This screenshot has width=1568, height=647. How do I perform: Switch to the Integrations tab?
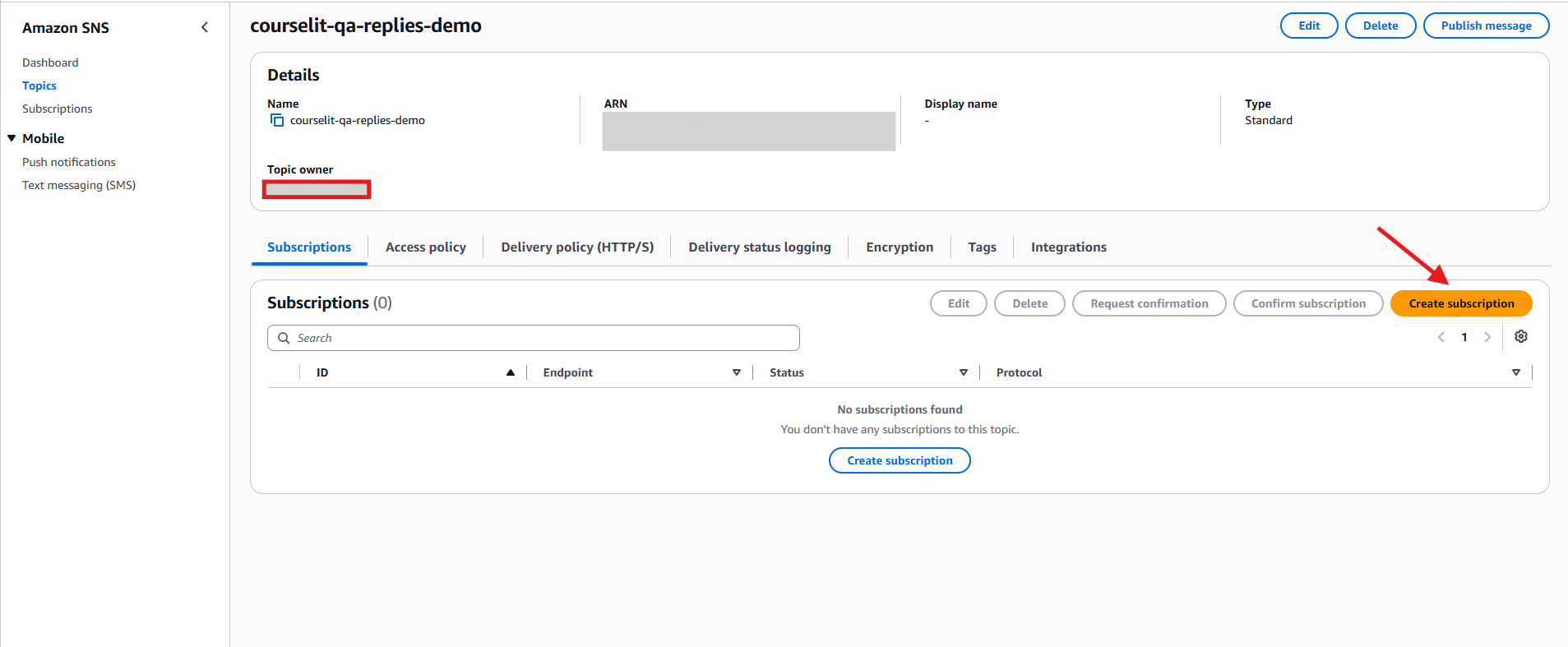point(1069,247)
